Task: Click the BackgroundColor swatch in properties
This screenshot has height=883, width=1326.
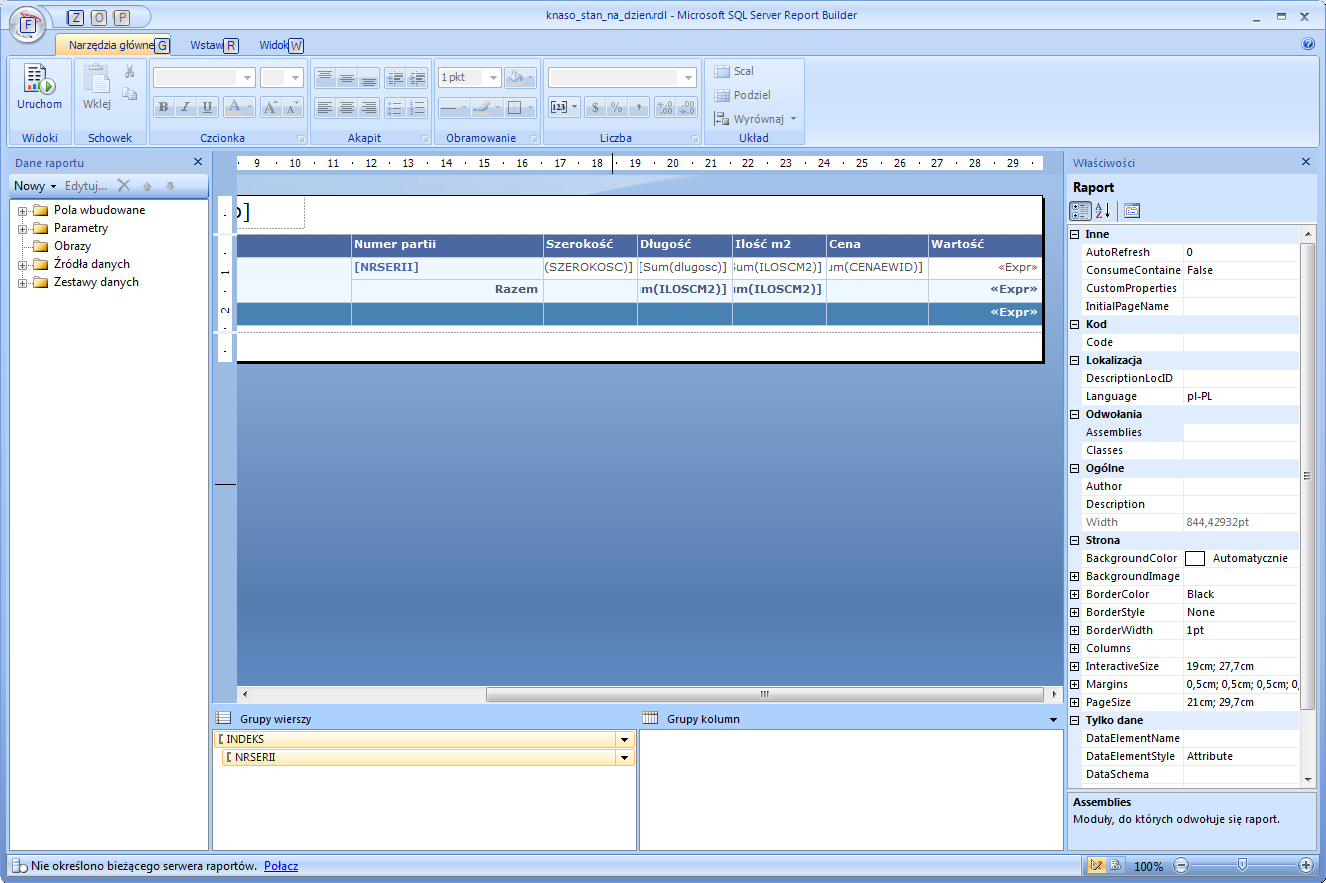Action: click(x=1194, y=559)
